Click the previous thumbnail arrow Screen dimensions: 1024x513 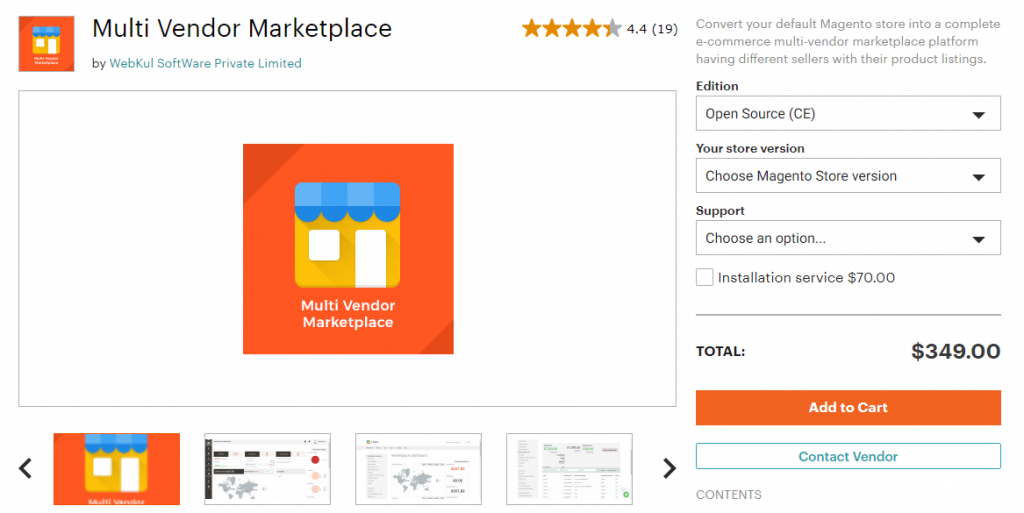(x=26, y=468)
